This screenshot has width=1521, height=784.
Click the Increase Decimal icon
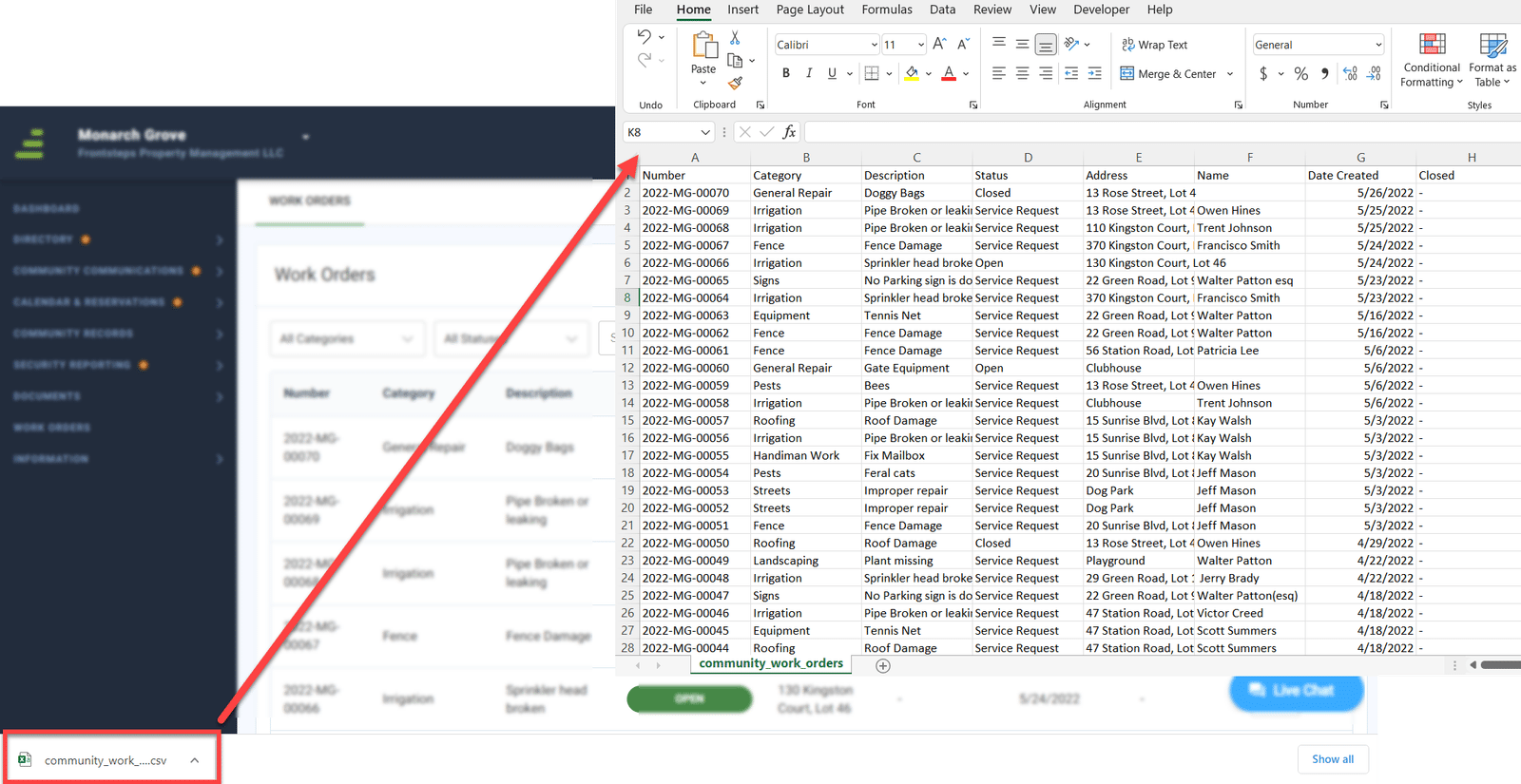coord(1350,73)
